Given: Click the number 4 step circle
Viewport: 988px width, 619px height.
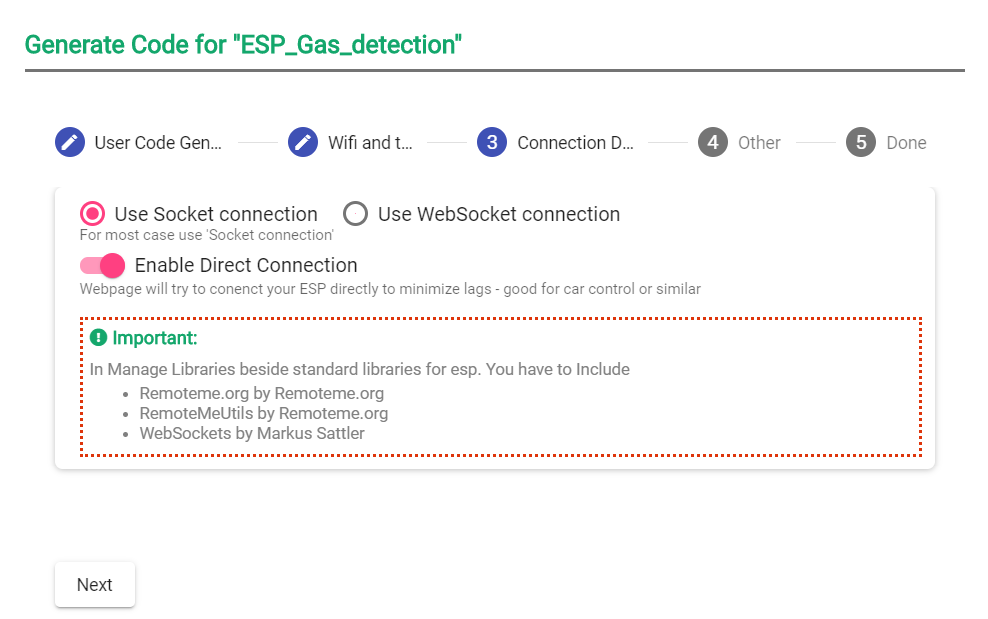Looking at the screenshot, I should tap(713, 142).
